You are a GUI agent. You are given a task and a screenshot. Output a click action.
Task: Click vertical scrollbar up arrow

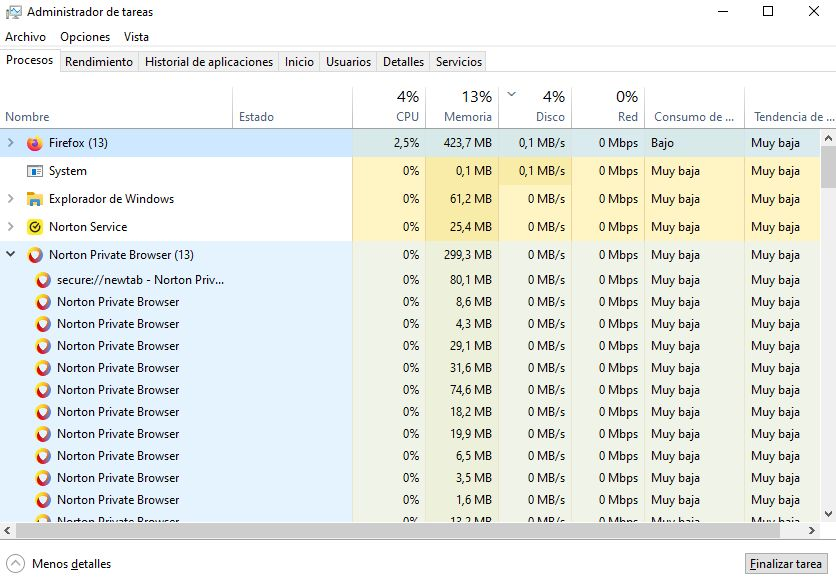click(828, 139)
